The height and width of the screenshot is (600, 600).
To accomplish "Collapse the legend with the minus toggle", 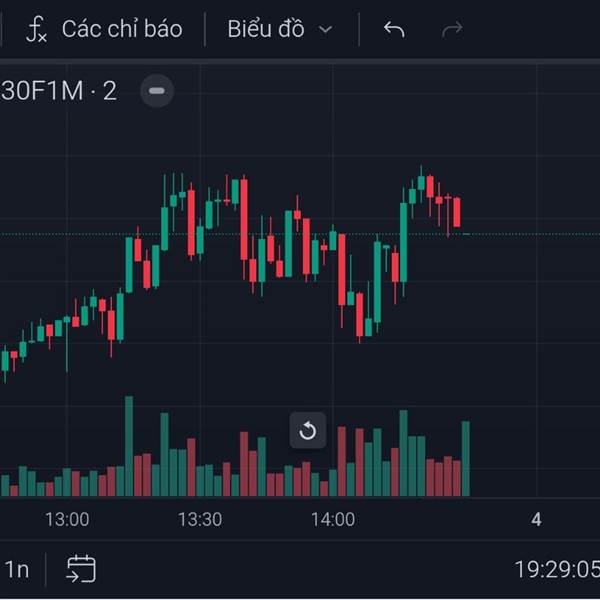I will (157, 91).
